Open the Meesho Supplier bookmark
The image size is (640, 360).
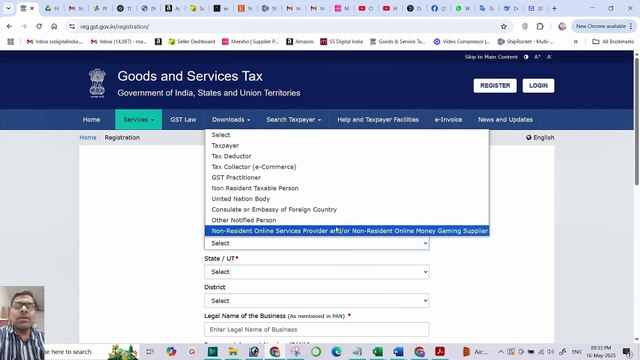250,42
